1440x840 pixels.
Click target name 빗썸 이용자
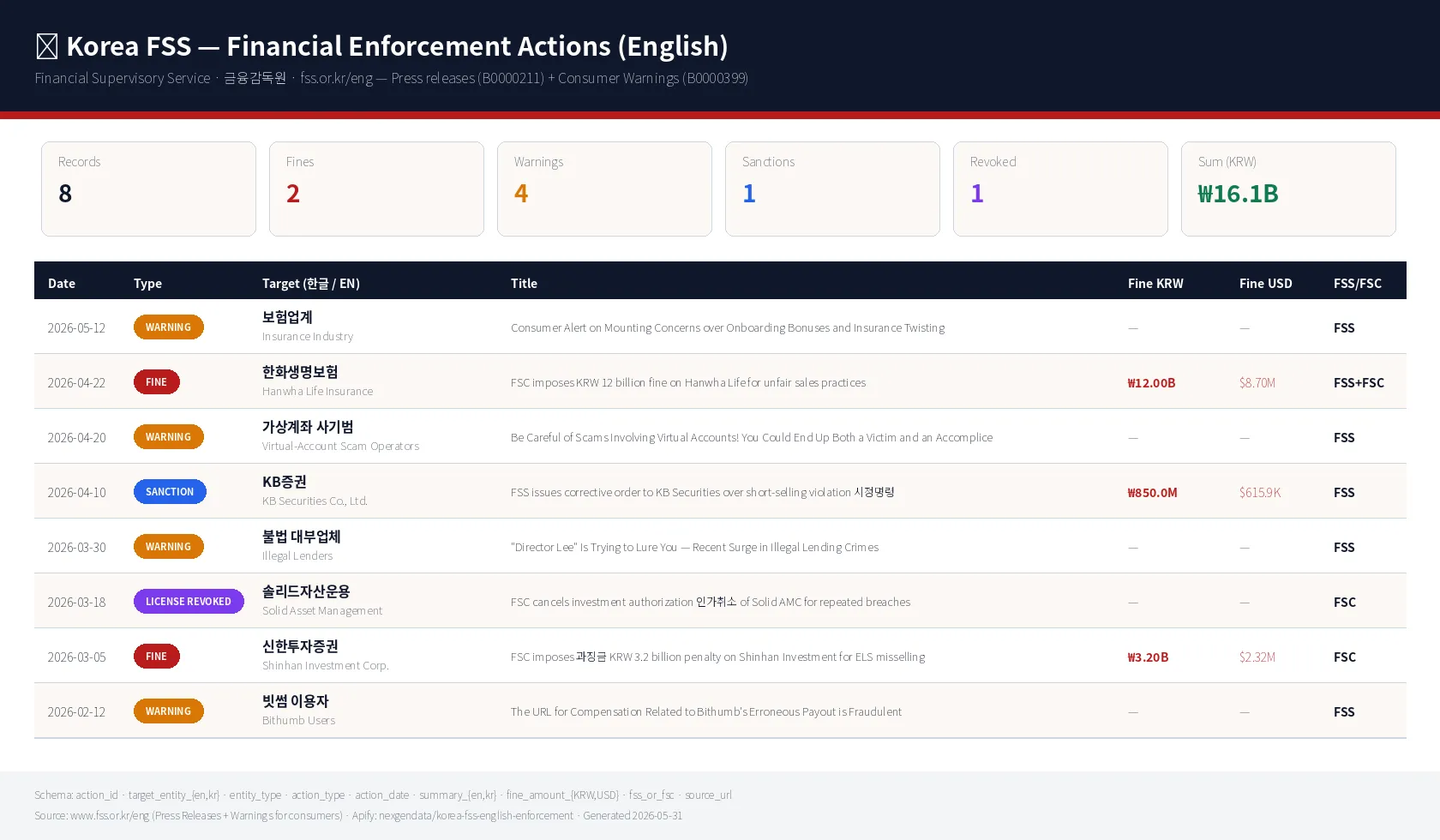tap(296, 701)
